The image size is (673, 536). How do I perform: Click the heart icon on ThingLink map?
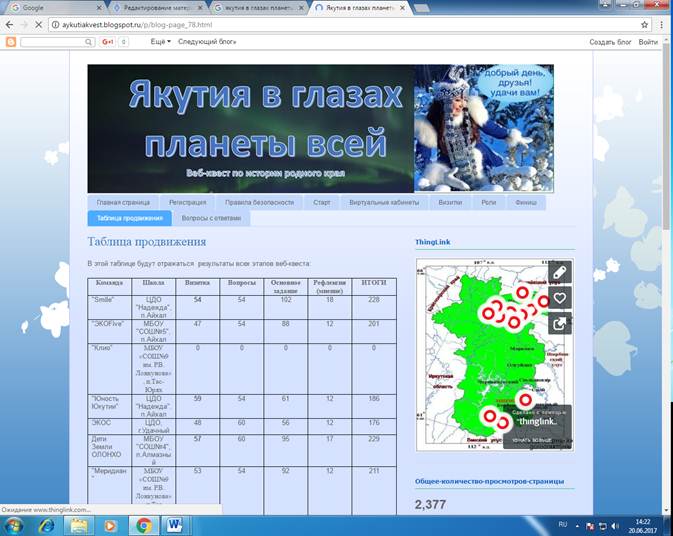click(x=560, y=298)
